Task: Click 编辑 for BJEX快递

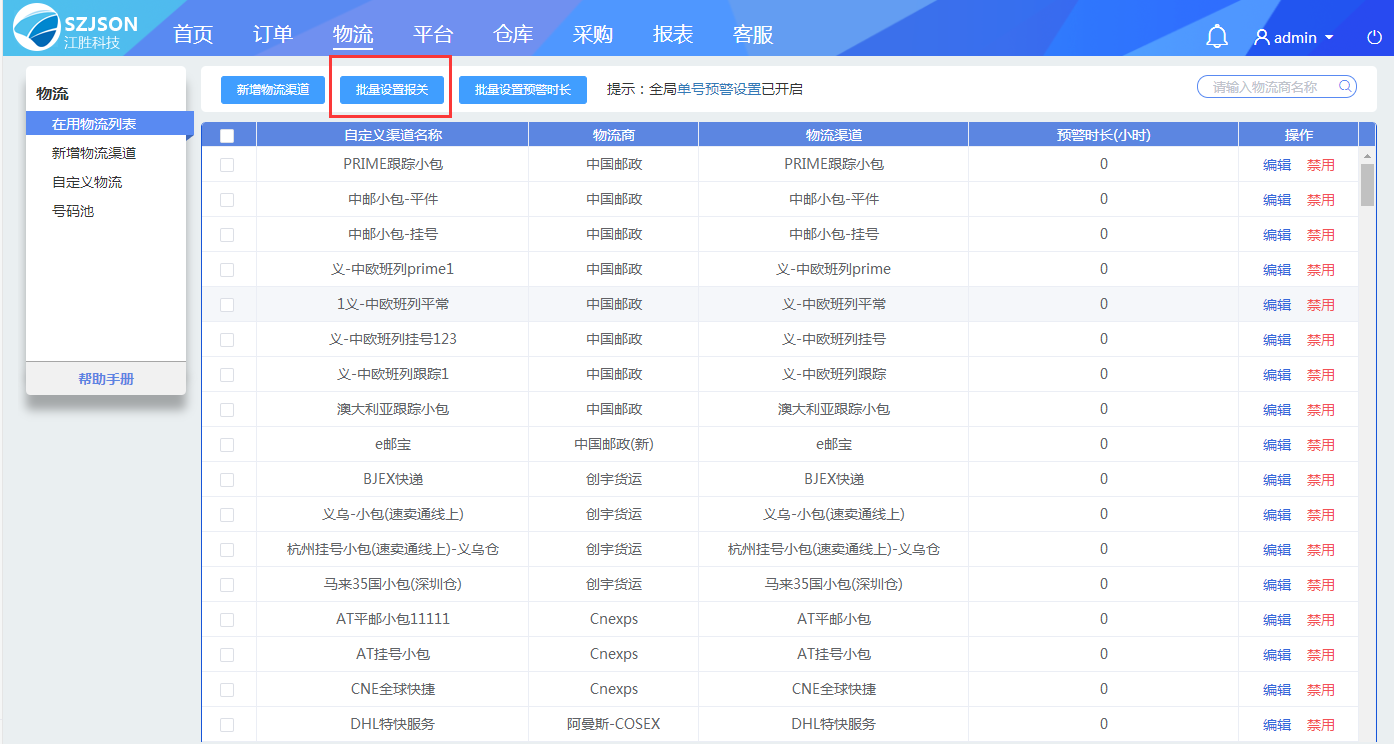Action: [x=1277, y=480]
